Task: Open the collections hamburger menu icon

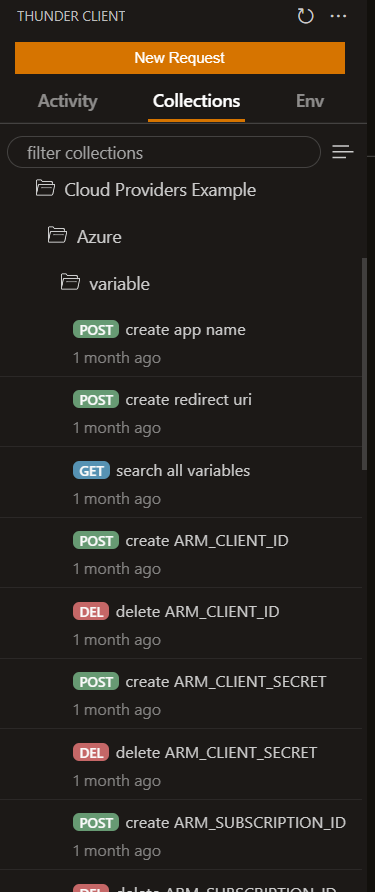Action: pyautogui.click(x=343, y=152)
